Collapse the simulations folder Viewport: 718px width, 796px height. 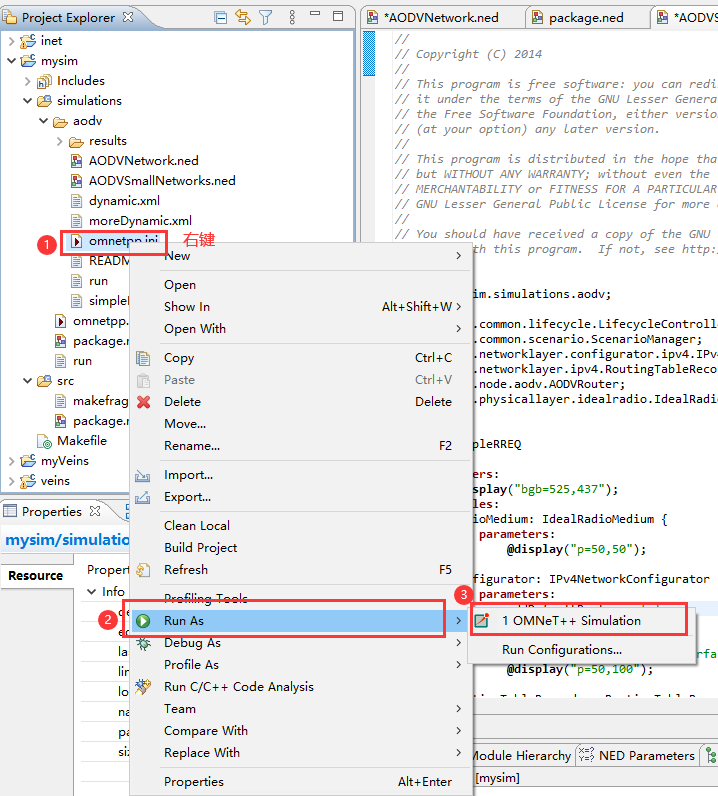click(x=28, y=101)
